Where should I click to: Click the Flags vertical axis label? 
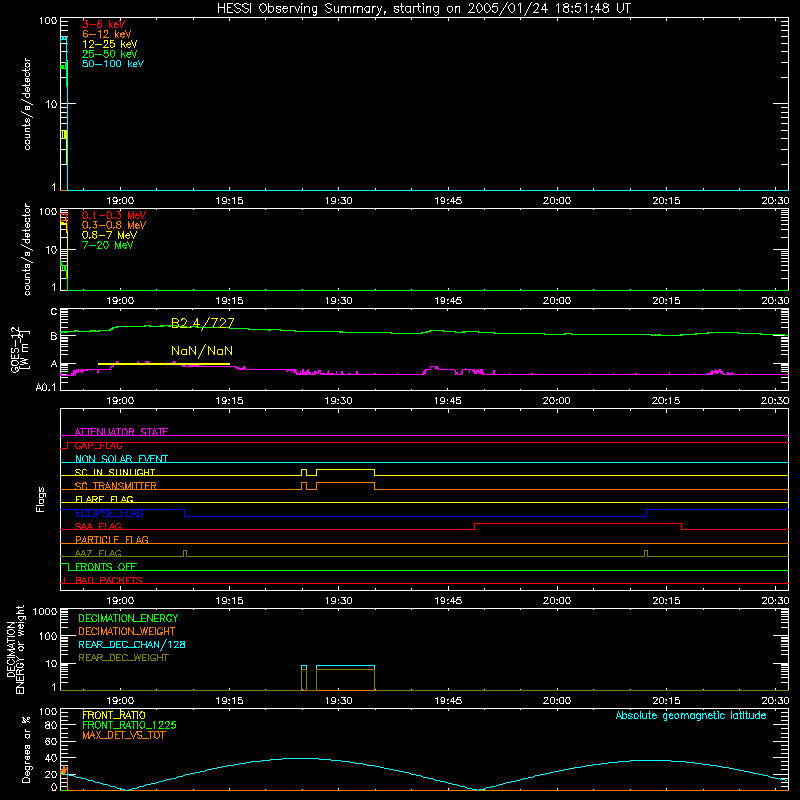[x=41, y=499]
